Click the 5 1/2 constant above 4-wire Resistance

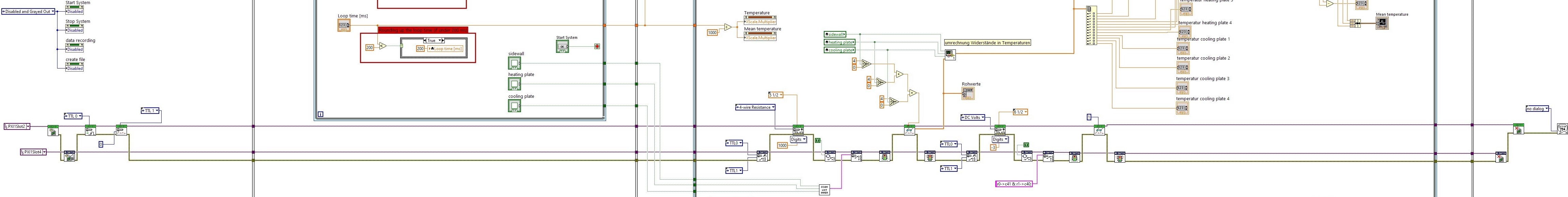click(775, 95)
